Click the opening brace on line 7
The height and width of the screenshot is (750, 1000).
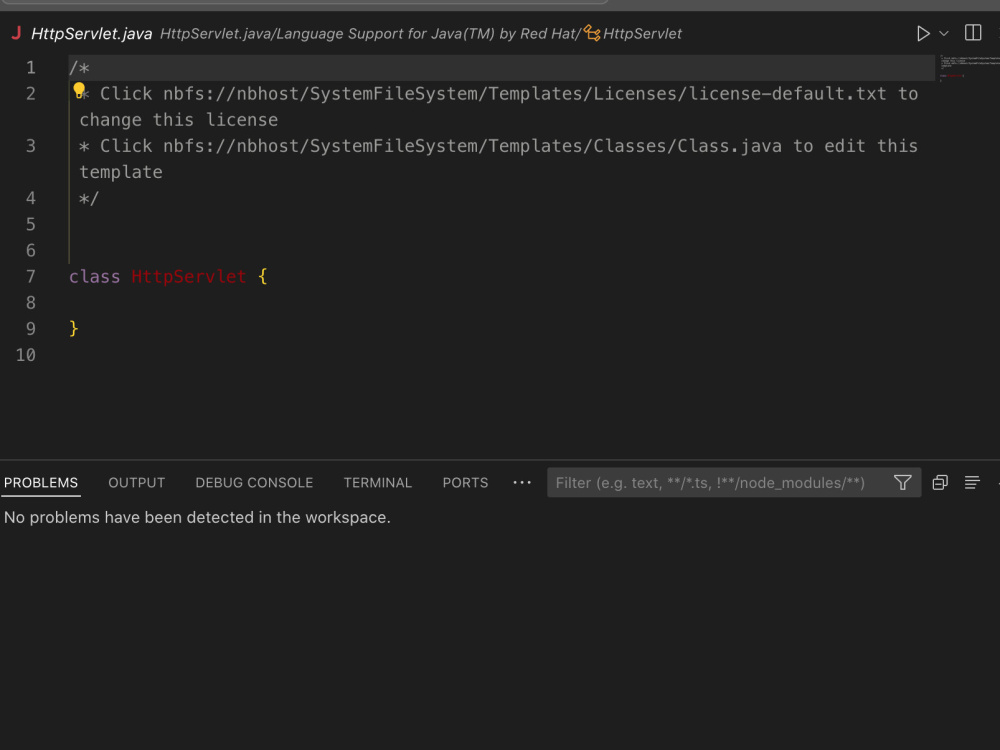[262, 276]
